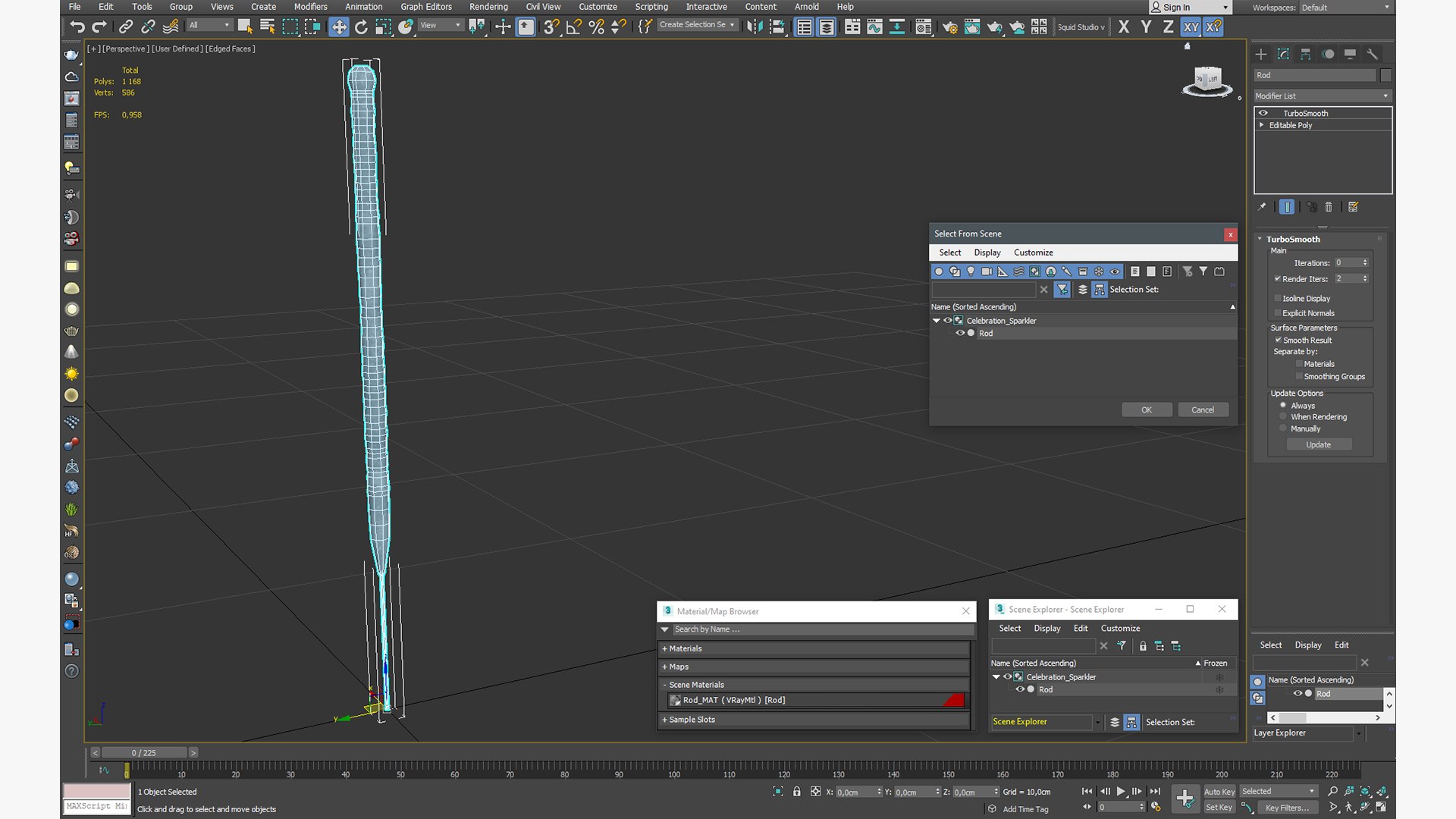Go to end frame control
1456x819 pixels.
1155,792
